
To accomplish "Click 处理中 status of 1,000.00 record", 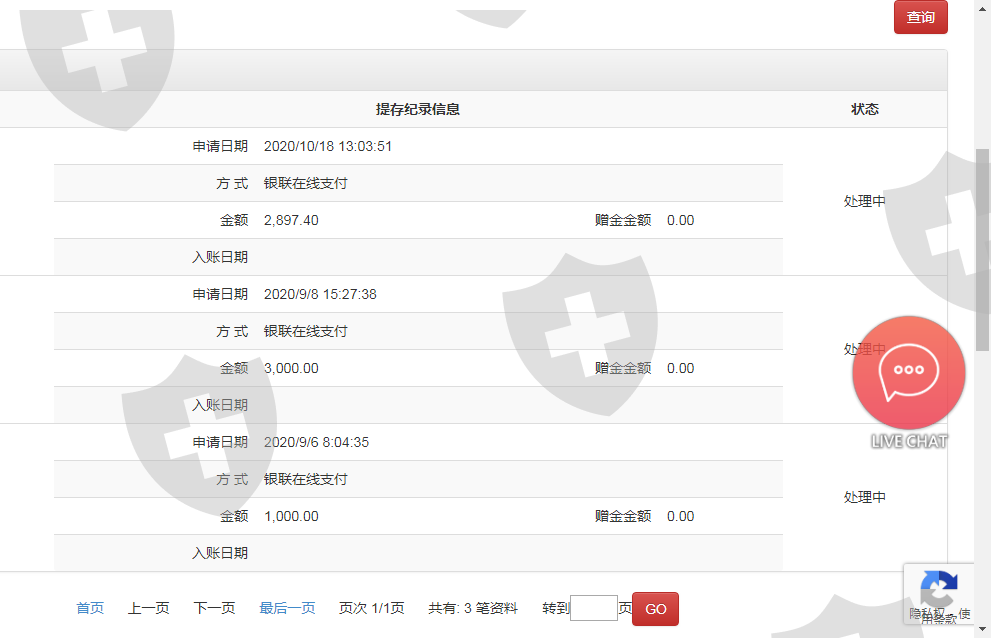I will click(x=864, y=497).
